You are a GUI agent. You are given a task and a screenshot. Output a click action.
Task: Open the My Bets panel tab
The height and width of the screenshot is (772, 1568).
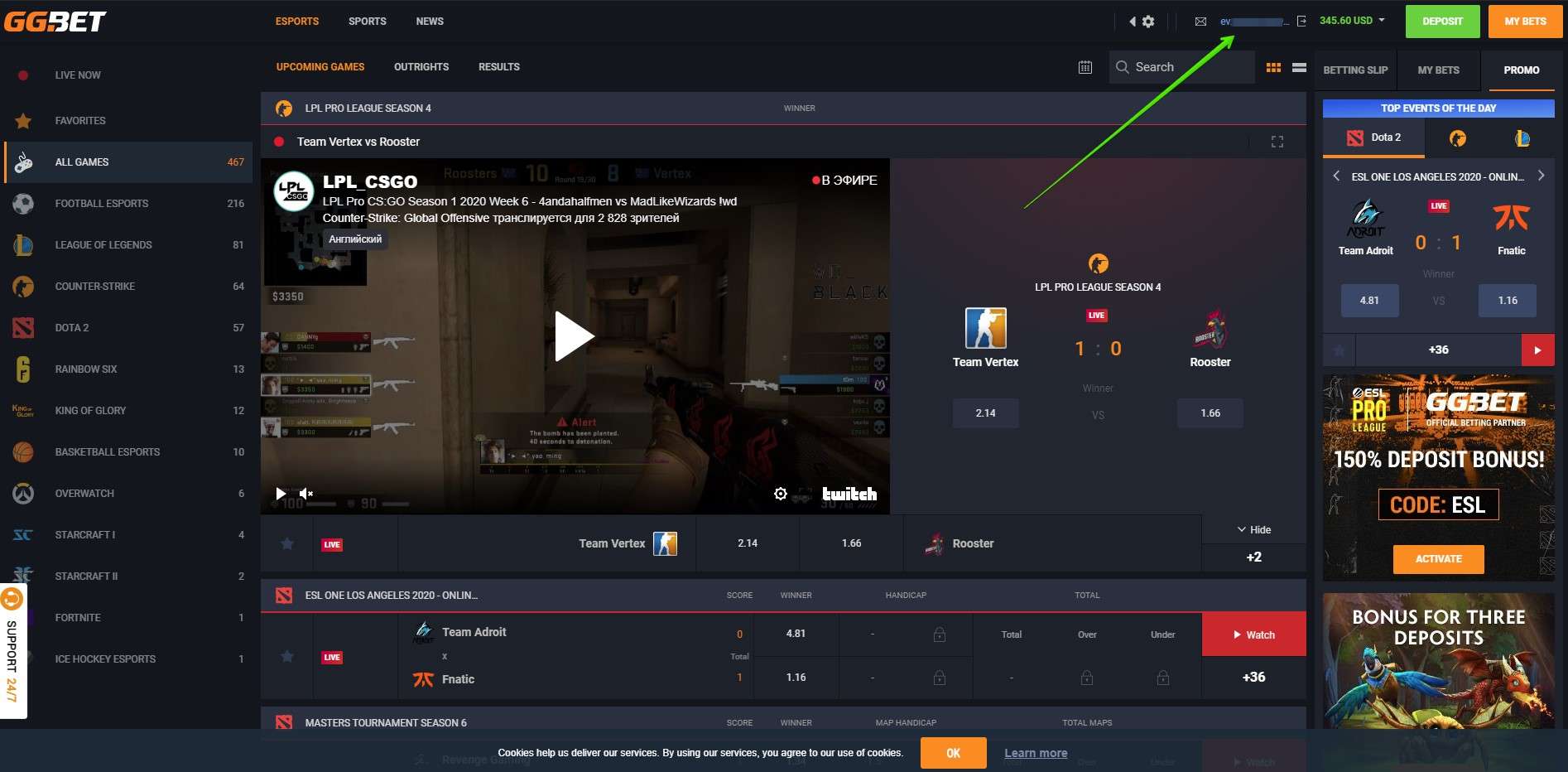[1438, 70]
